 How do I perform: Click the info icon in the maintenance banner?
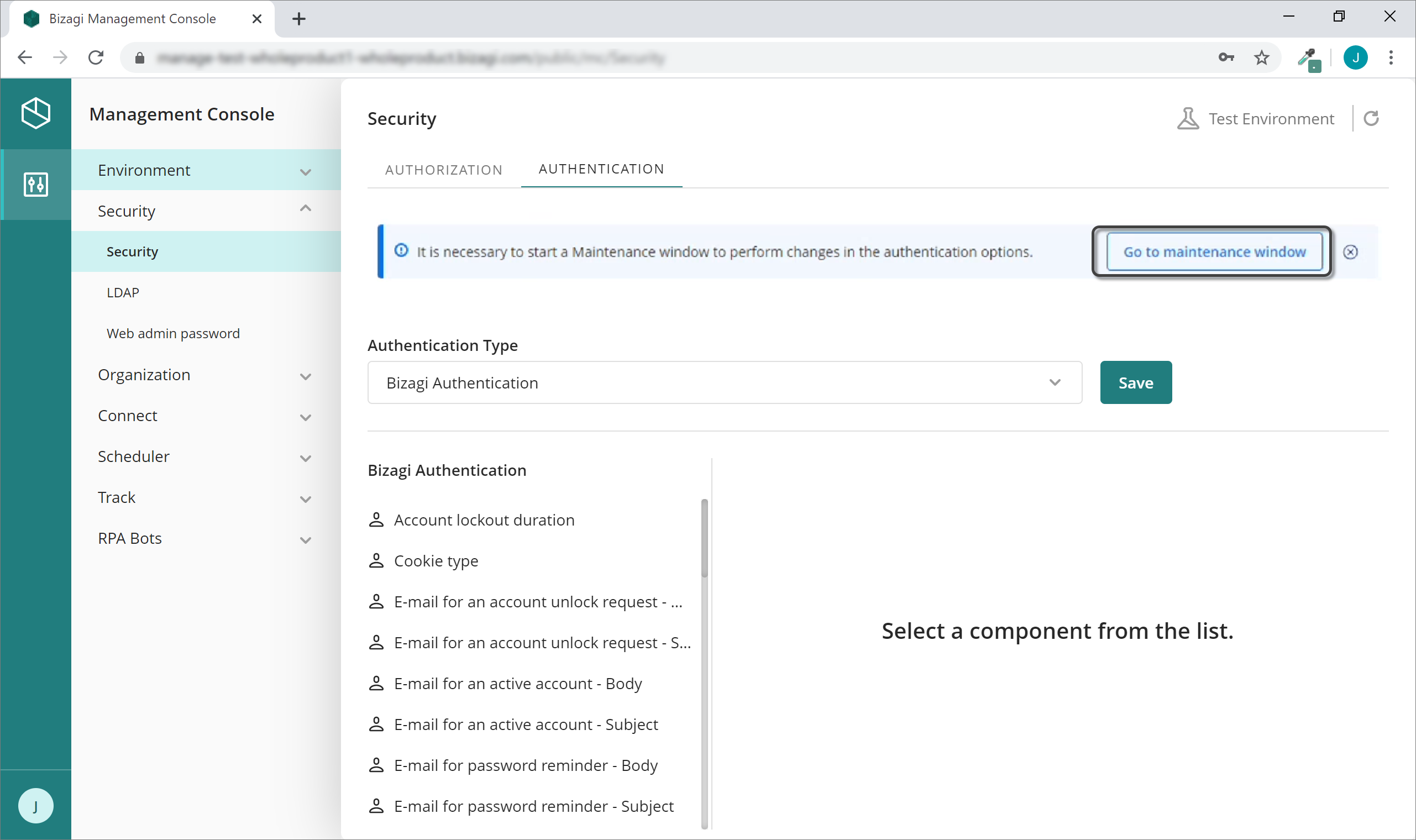pyautogui.click(x=401, y=250)
